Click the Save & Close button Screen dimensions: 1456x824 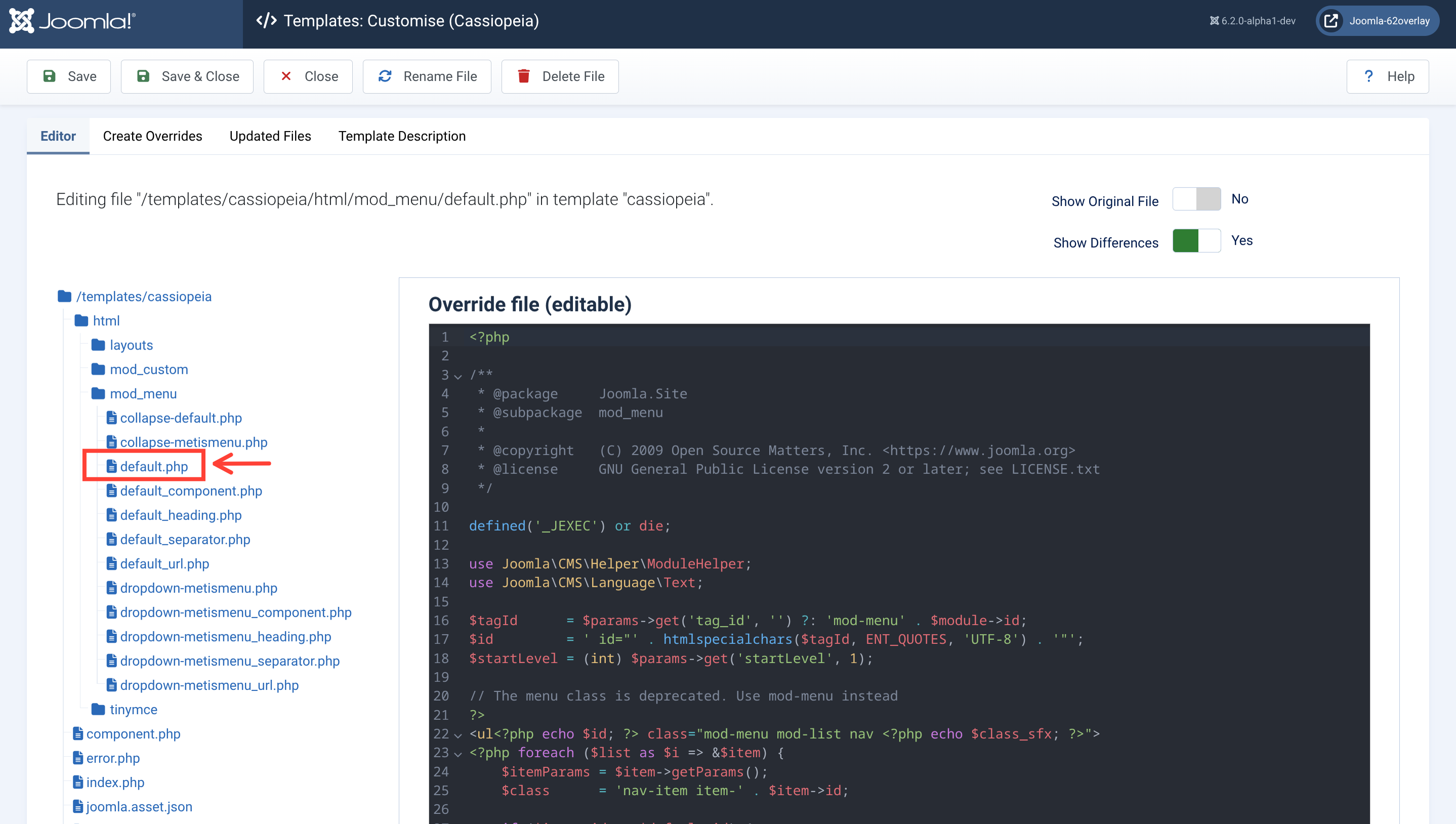click(x=187, y=76)
